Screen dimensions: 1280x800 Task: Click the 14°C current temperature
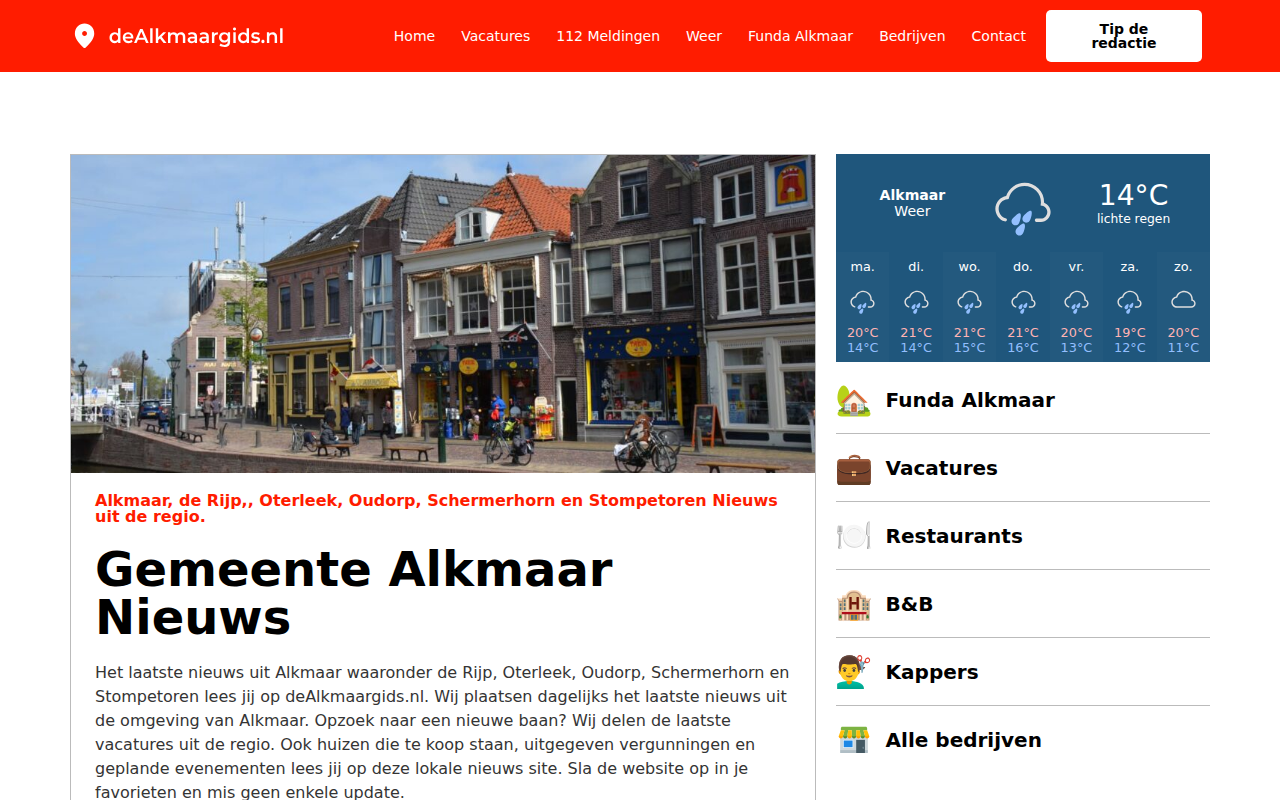pyautogui.click(x=1133, y=194)
